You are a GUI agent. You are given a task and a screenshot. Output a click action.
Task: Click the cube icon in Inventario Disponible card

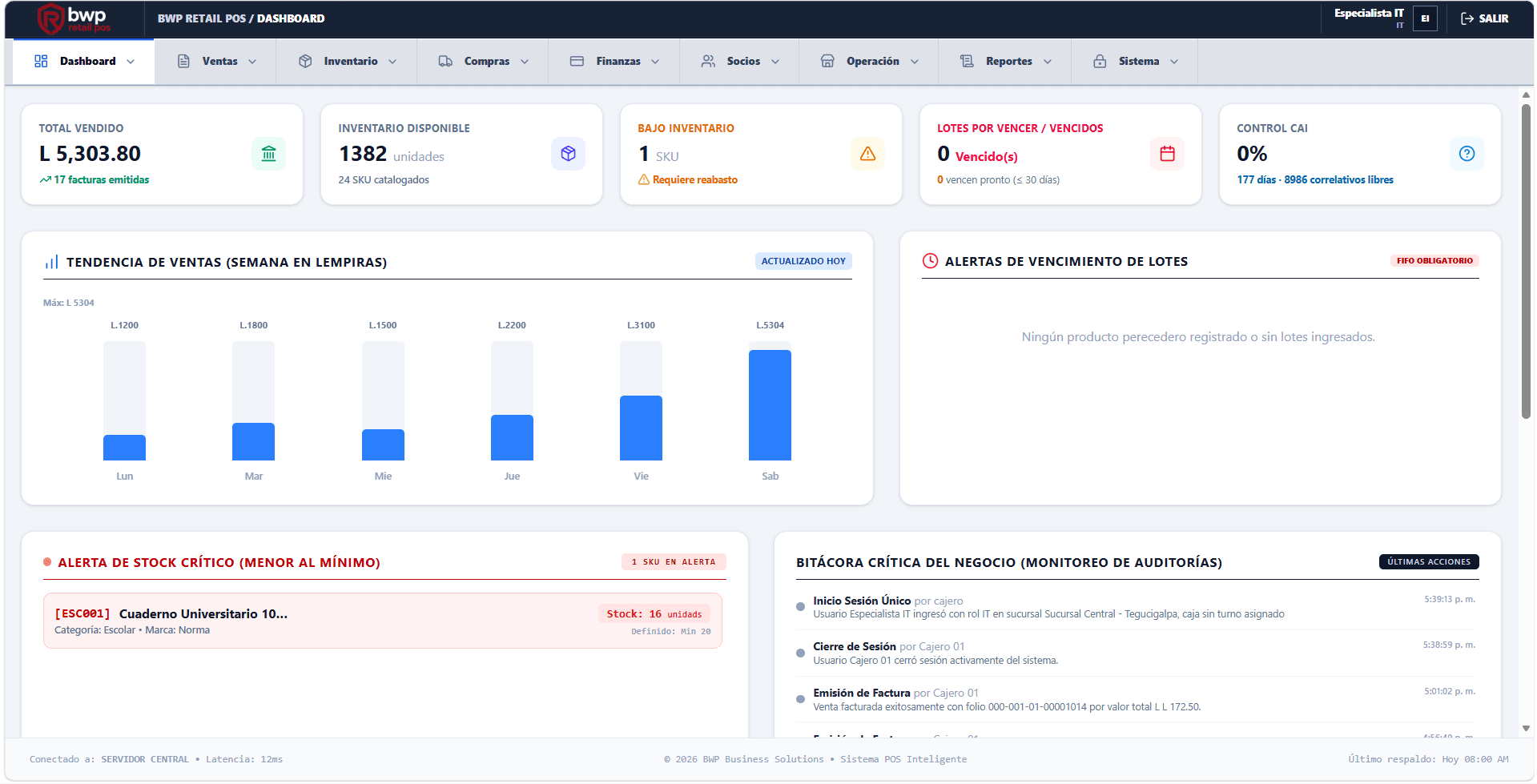pyautogui.click(x=568, y=154)
